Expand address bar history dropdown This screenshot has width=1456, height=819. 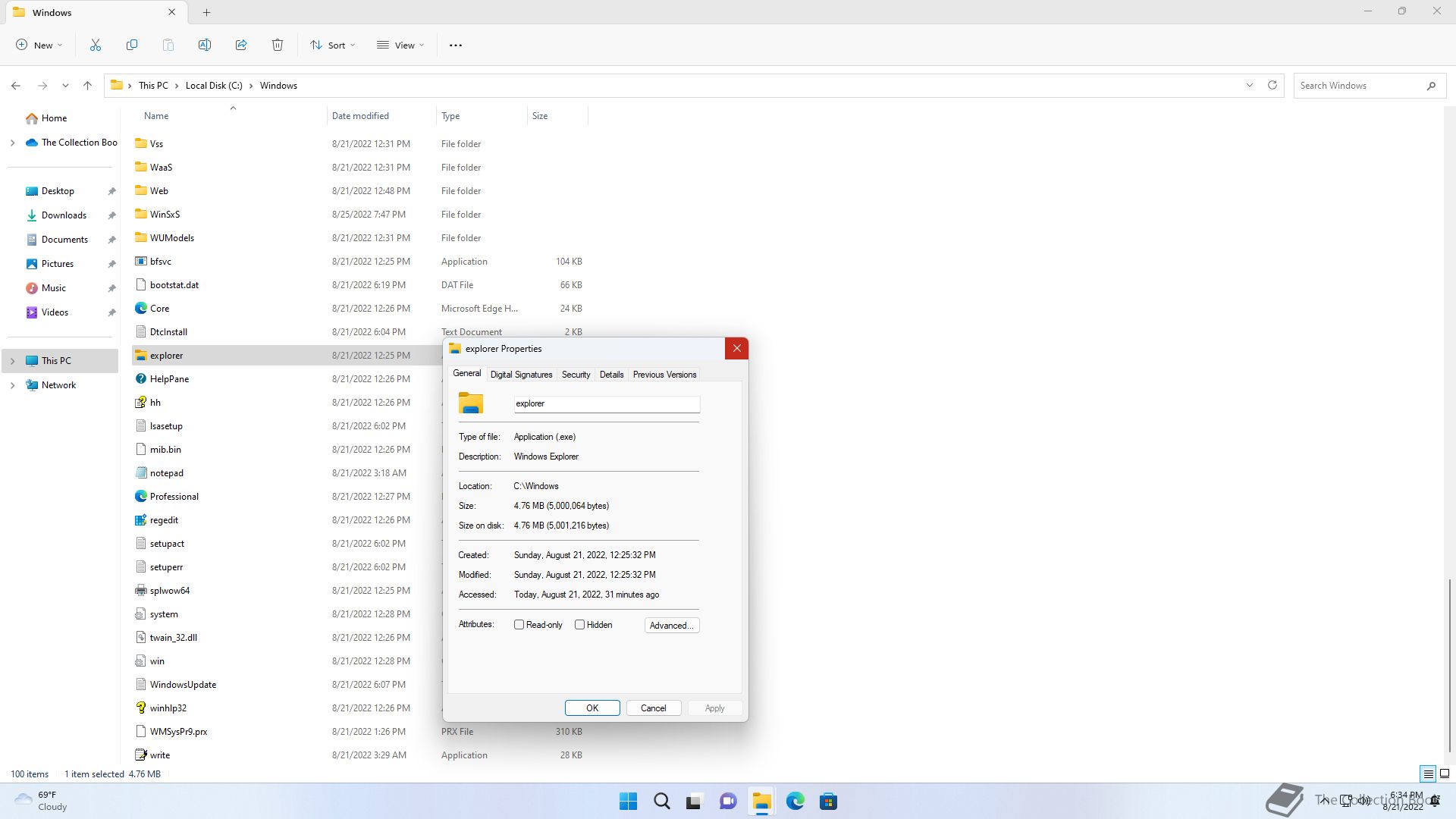pyautogui.click(x=1250, y=86)
